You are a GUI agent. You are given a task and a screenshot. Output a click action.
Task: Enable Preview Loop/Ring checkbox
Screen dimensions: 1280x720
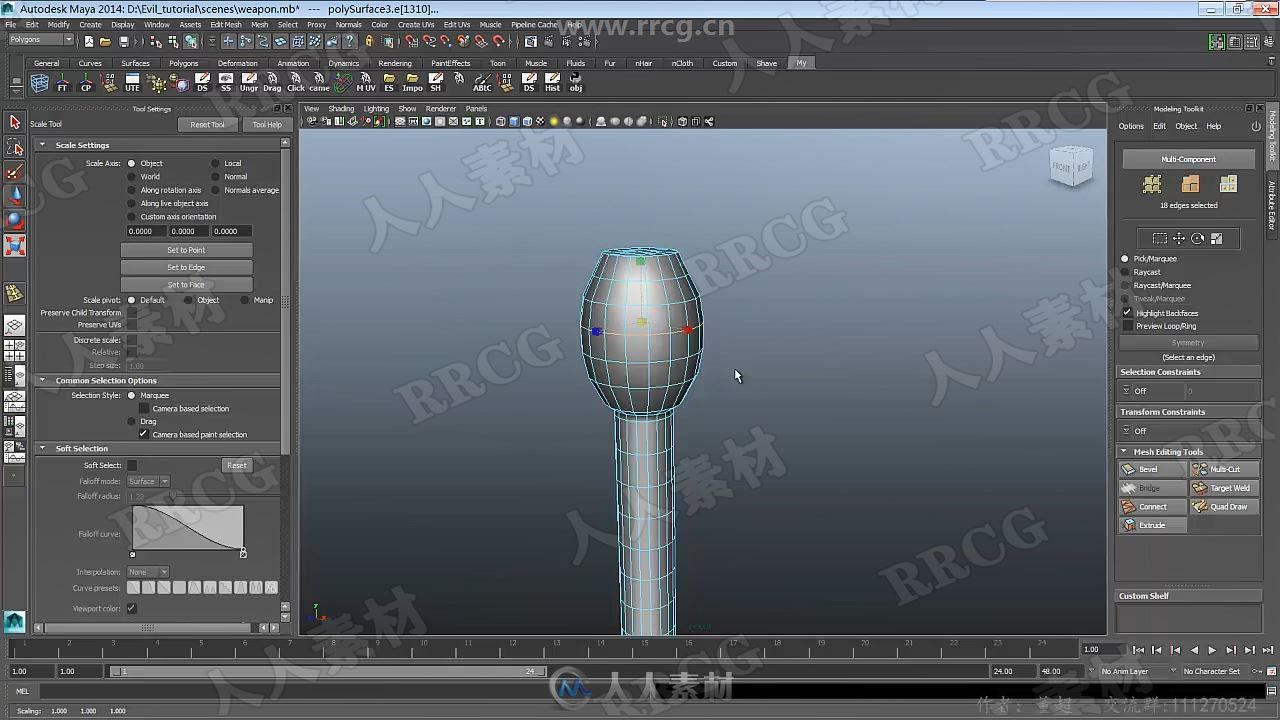pos(1127,326)
